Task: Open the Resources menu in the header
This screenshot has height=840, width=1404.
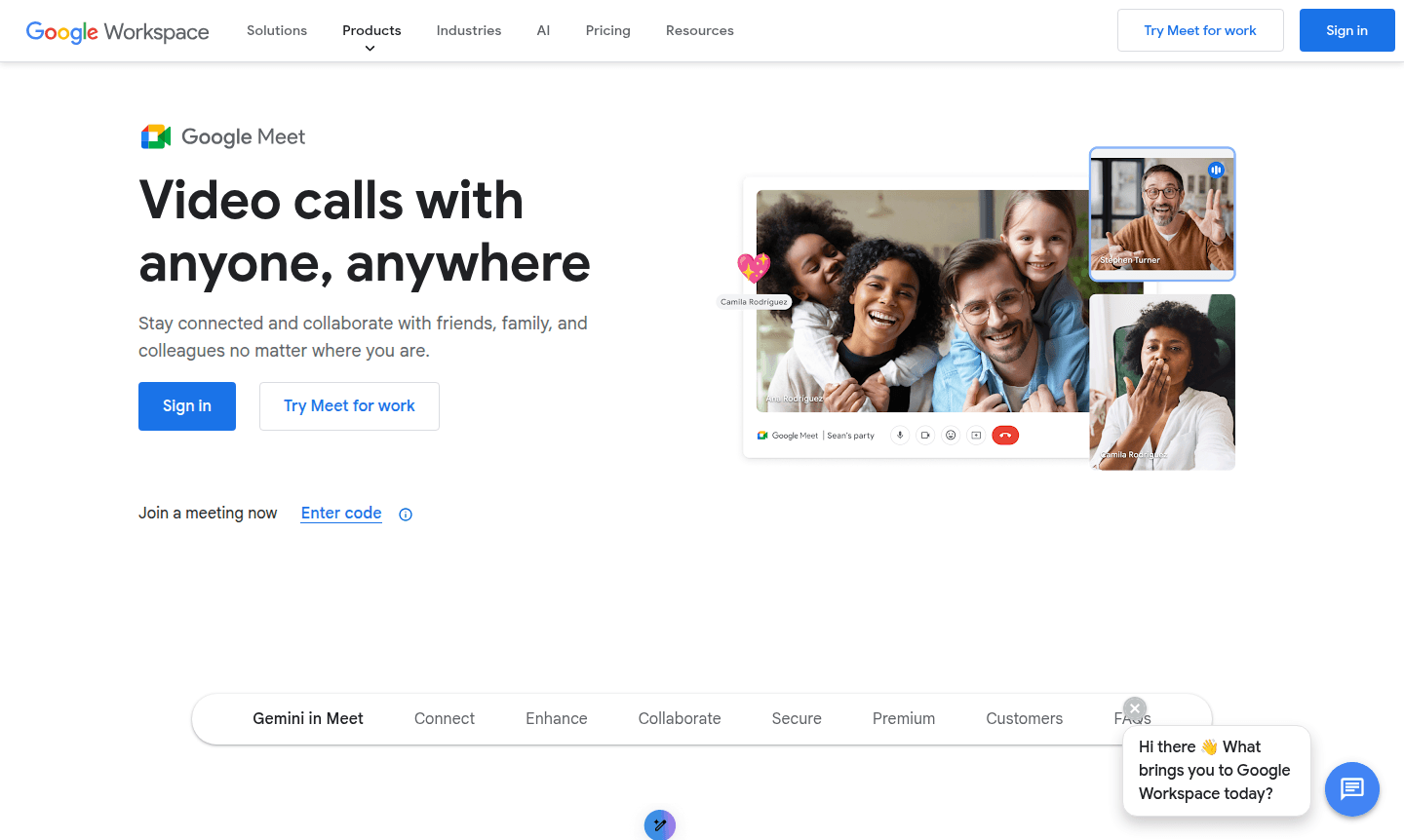Action: point(699,30)
